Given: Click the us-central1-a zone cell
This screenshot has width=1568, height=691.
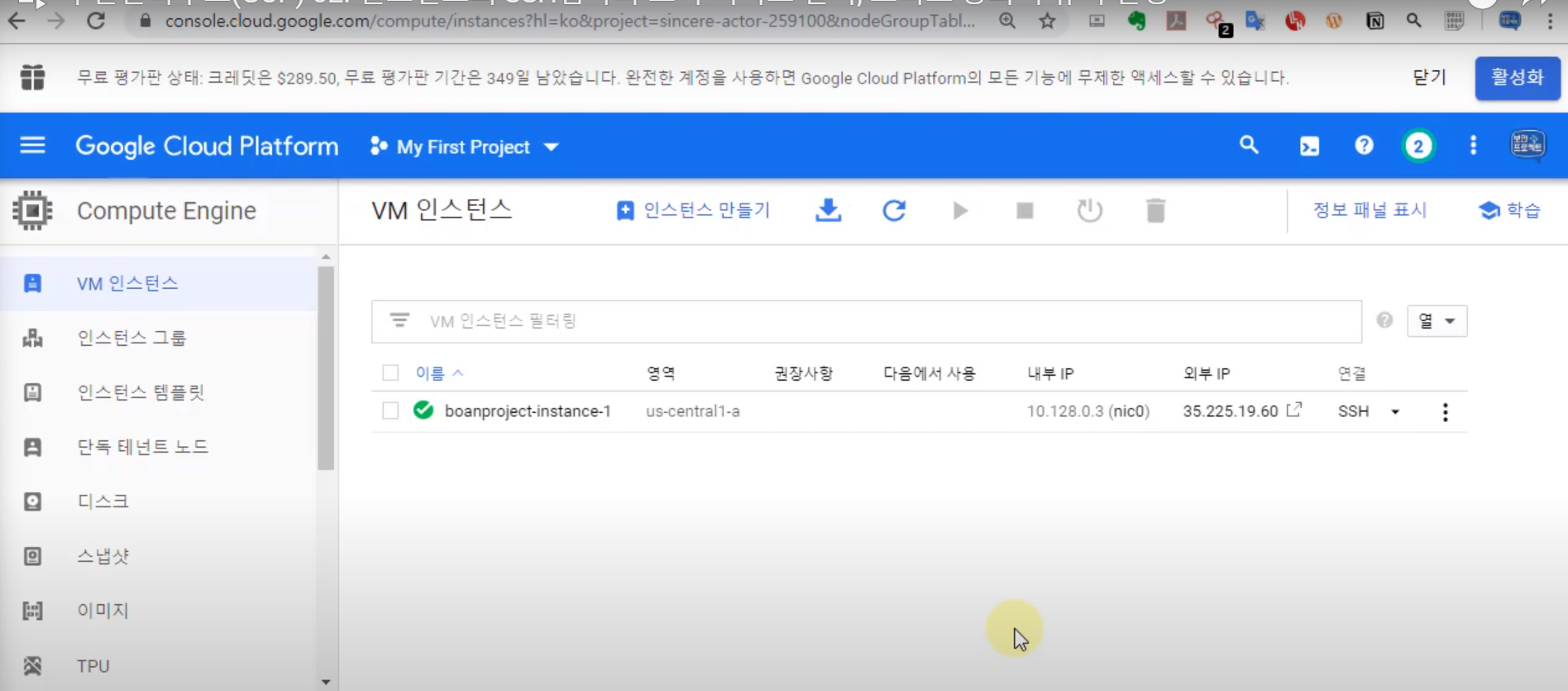Looking at the screenshot, I should (693, 411).
